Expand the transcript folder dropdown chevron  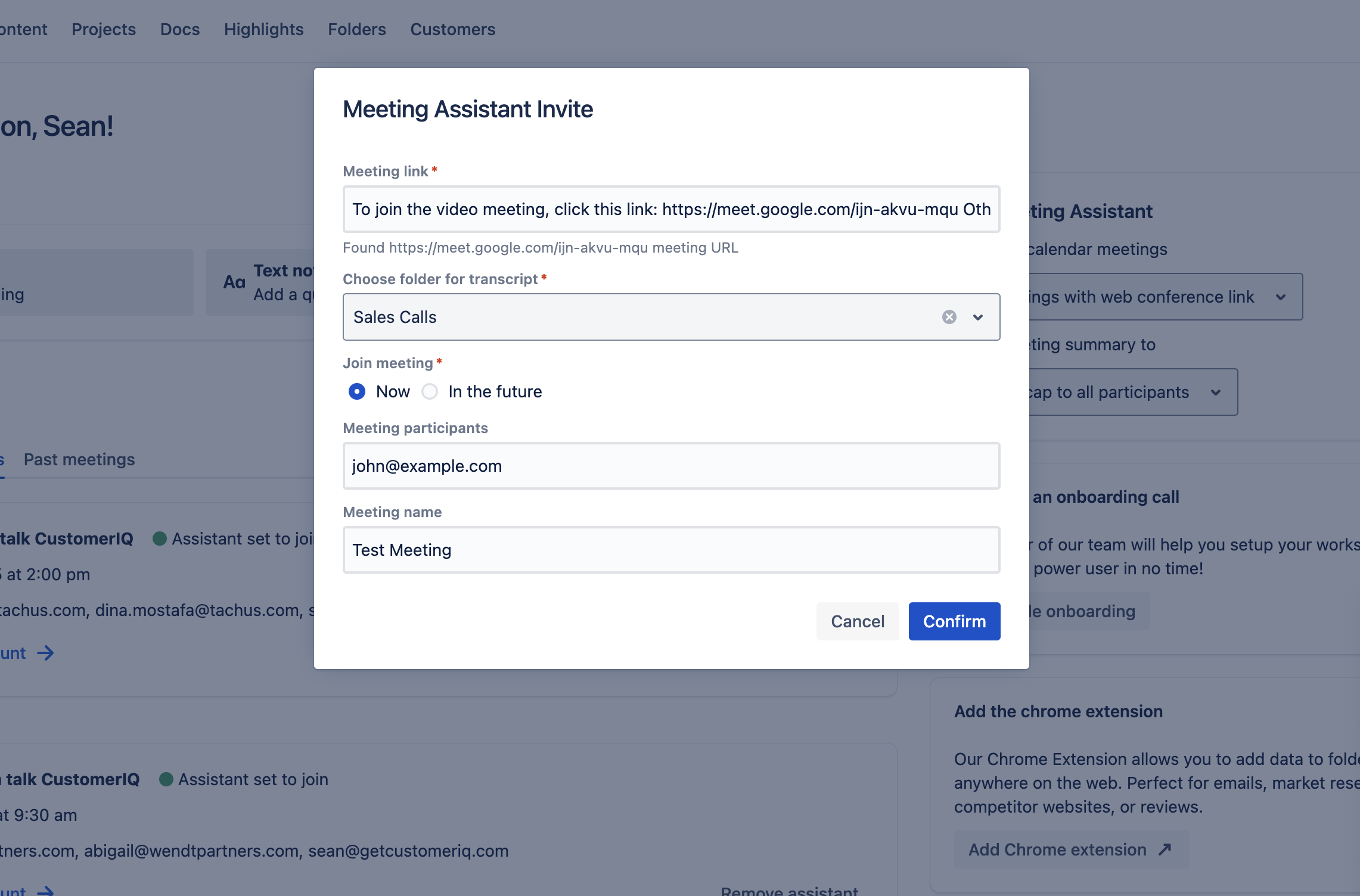[978, 317]
